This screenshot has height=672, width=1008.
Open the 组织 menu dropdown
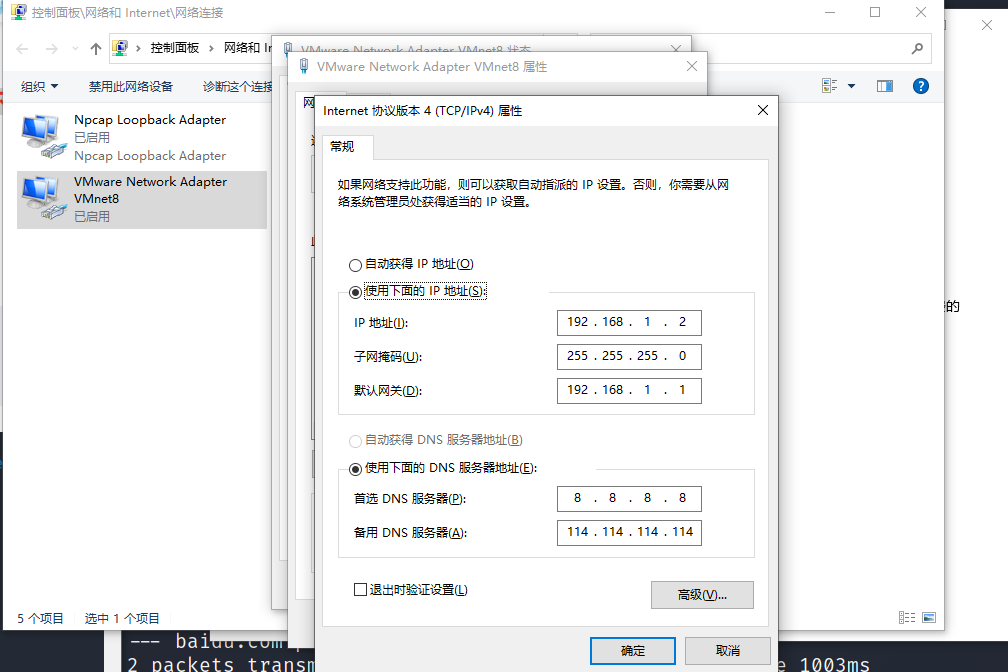pos(39,86)
